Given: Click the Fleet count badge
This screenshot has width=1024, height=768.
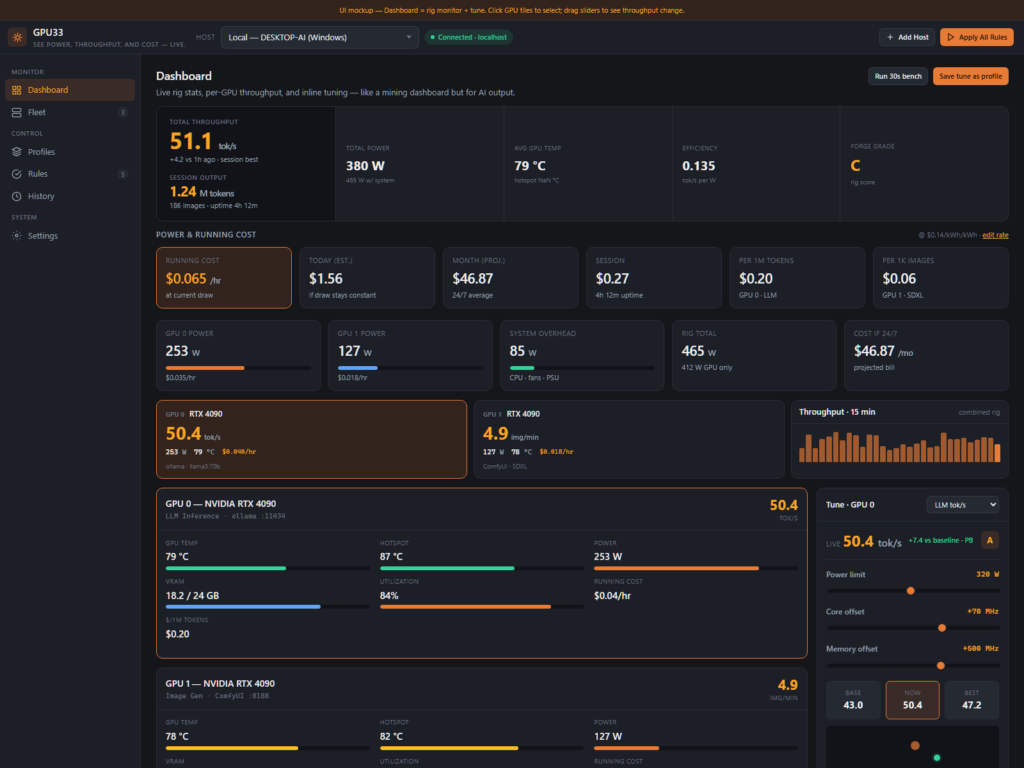Looking at the screenshot, I should pos(122,112).
